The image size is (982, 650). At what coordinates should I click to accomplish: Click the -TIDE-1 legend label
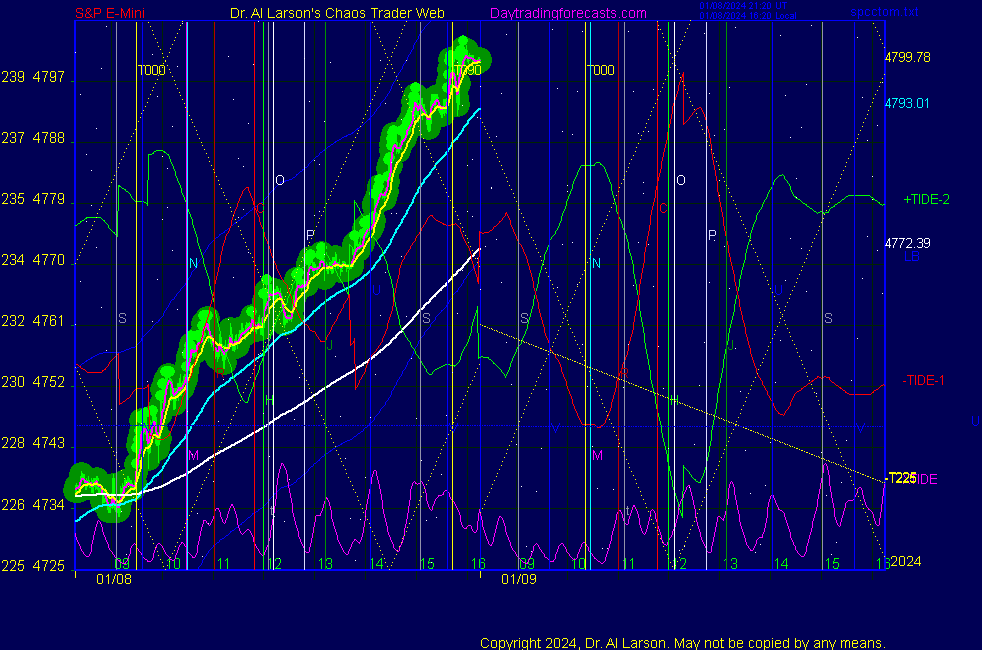click(924, 381)
